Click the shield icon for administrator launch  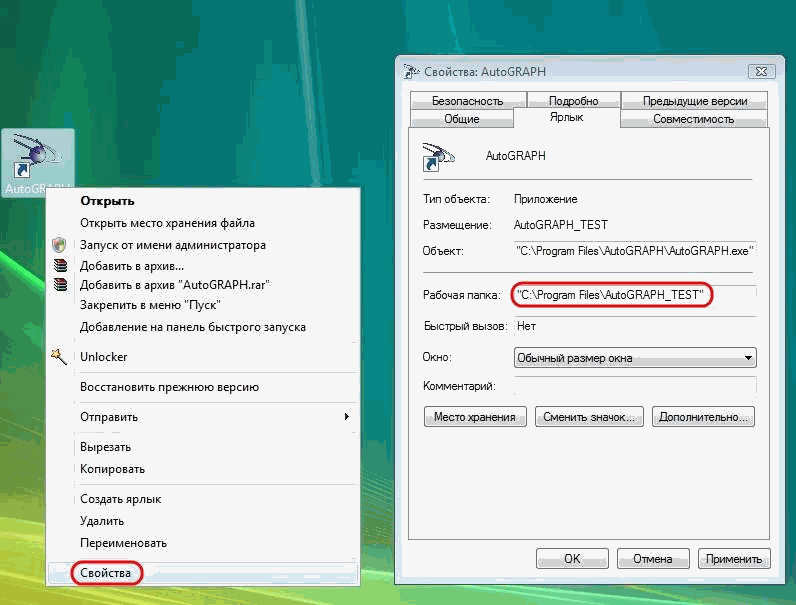(60, 245)
